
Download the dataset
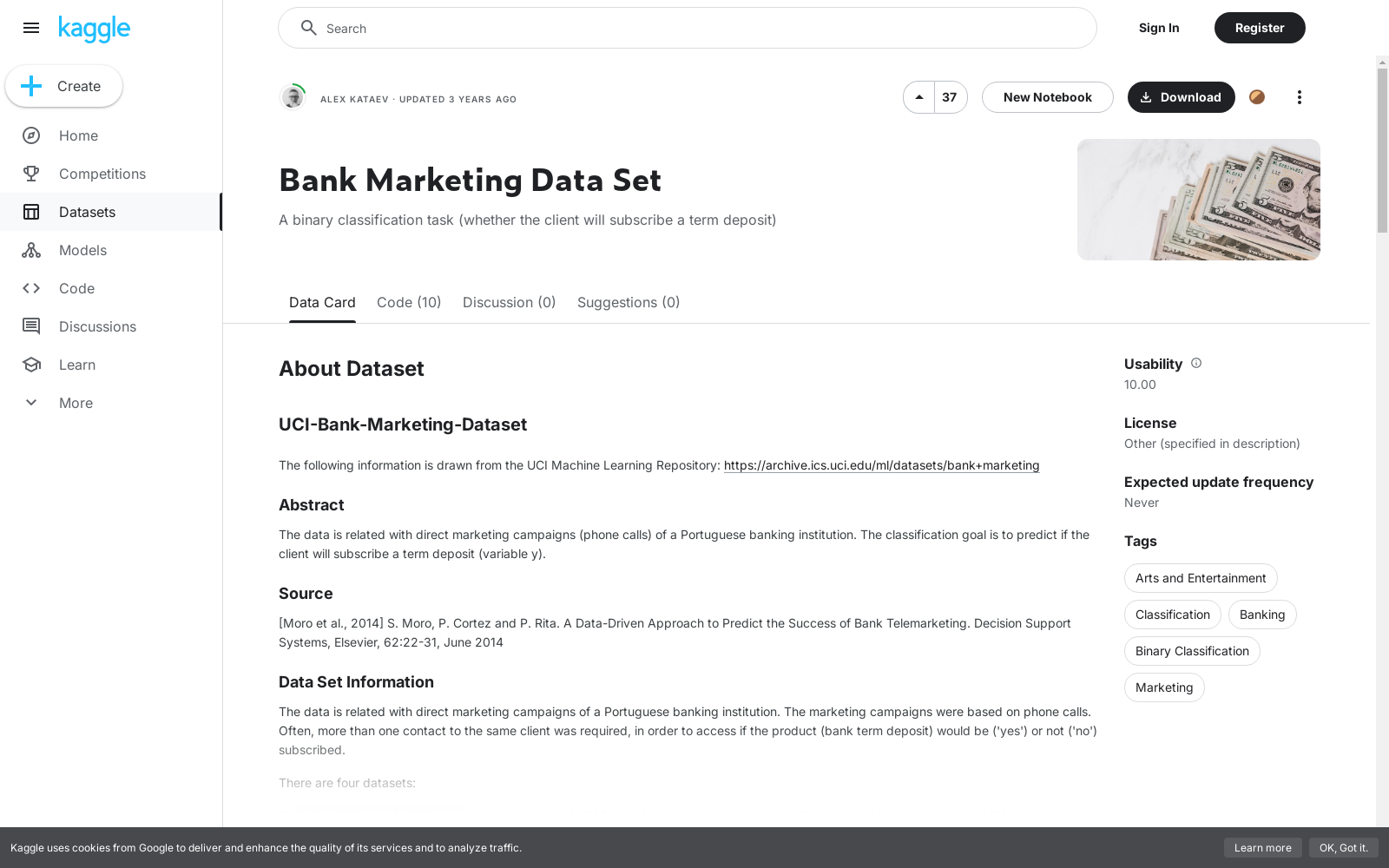(x=1181, y=97)
